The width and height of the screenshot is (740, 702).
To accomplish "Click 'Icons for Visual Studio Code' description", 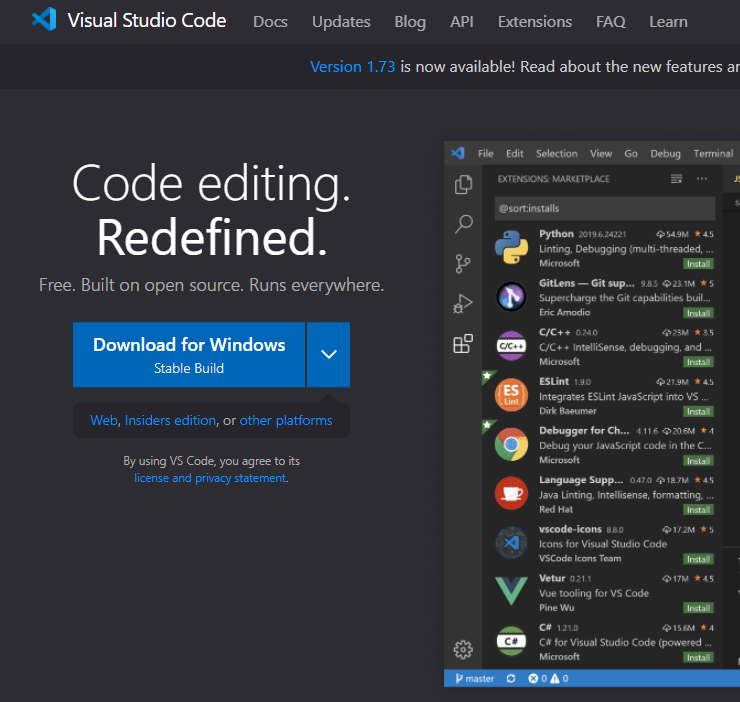I will pos(603,544).
